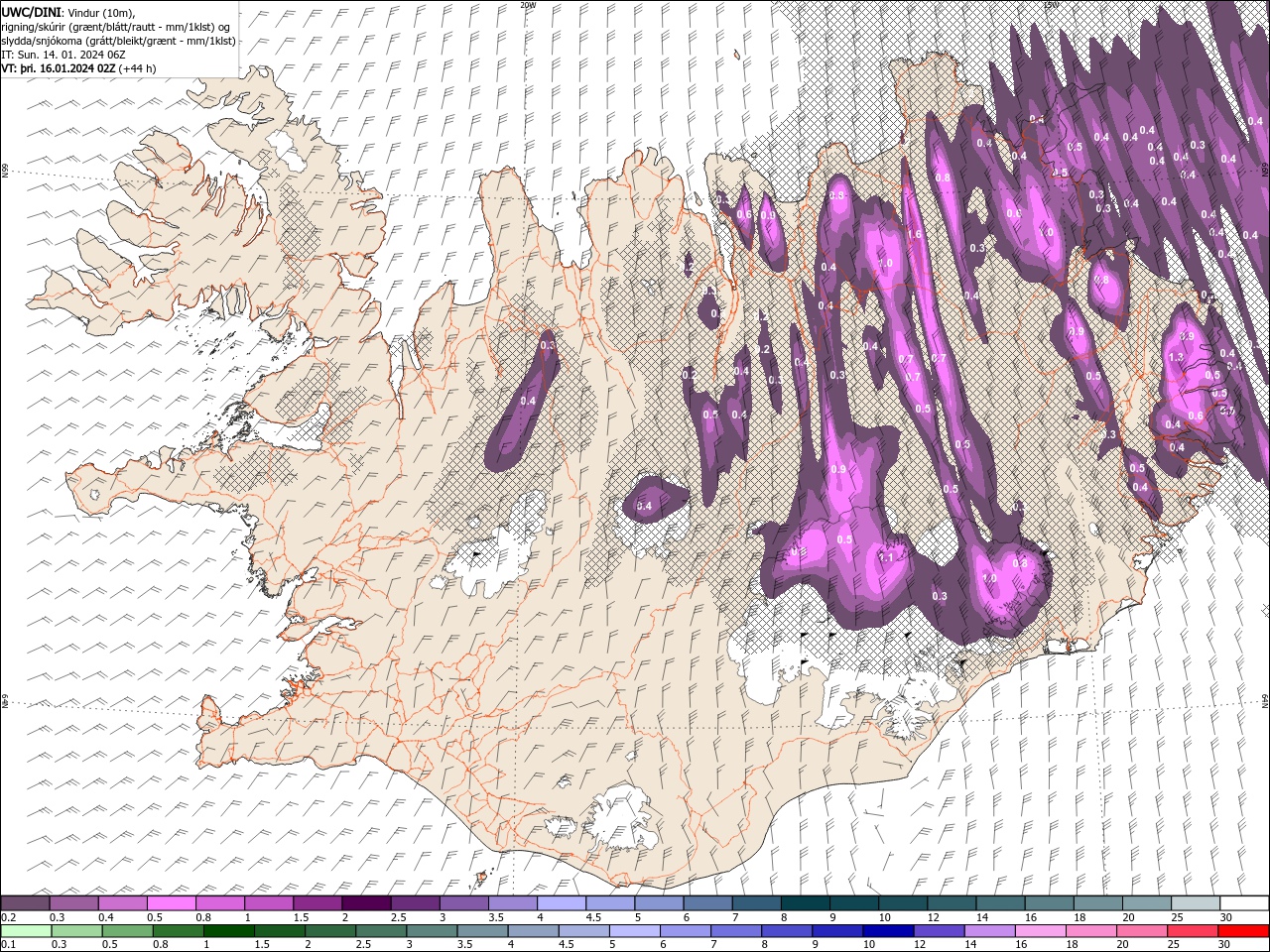Select the bottom-row legend swatch starting at 4

[533, 931]
